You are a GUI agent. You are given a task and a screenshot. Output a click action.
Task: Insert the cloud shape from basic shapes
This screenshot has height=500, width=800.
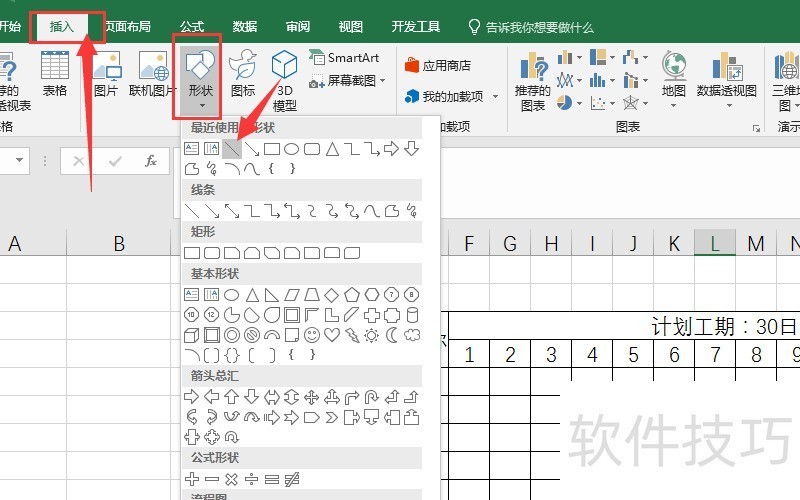[411, 335]
